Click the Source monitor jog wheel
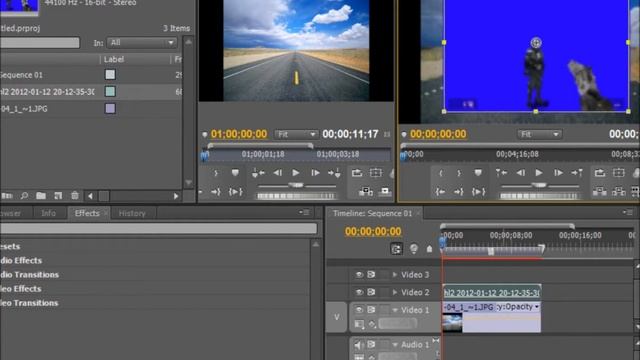The image size is (640, 360). 296,196
